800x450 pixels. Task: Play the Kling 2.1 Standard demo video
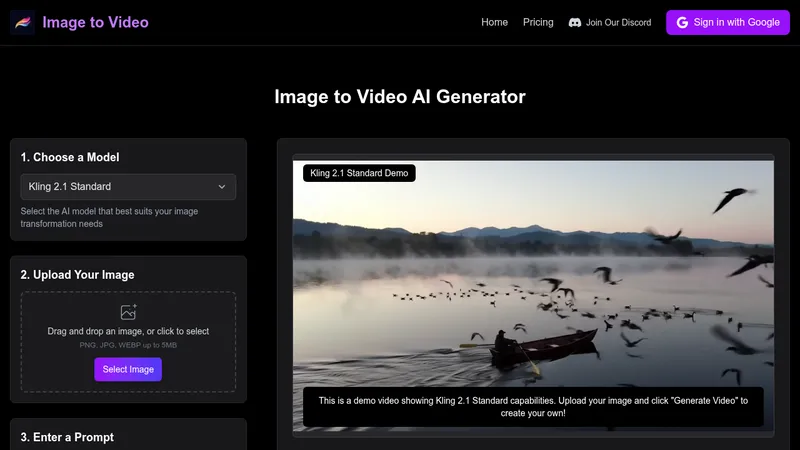point(533,296)
